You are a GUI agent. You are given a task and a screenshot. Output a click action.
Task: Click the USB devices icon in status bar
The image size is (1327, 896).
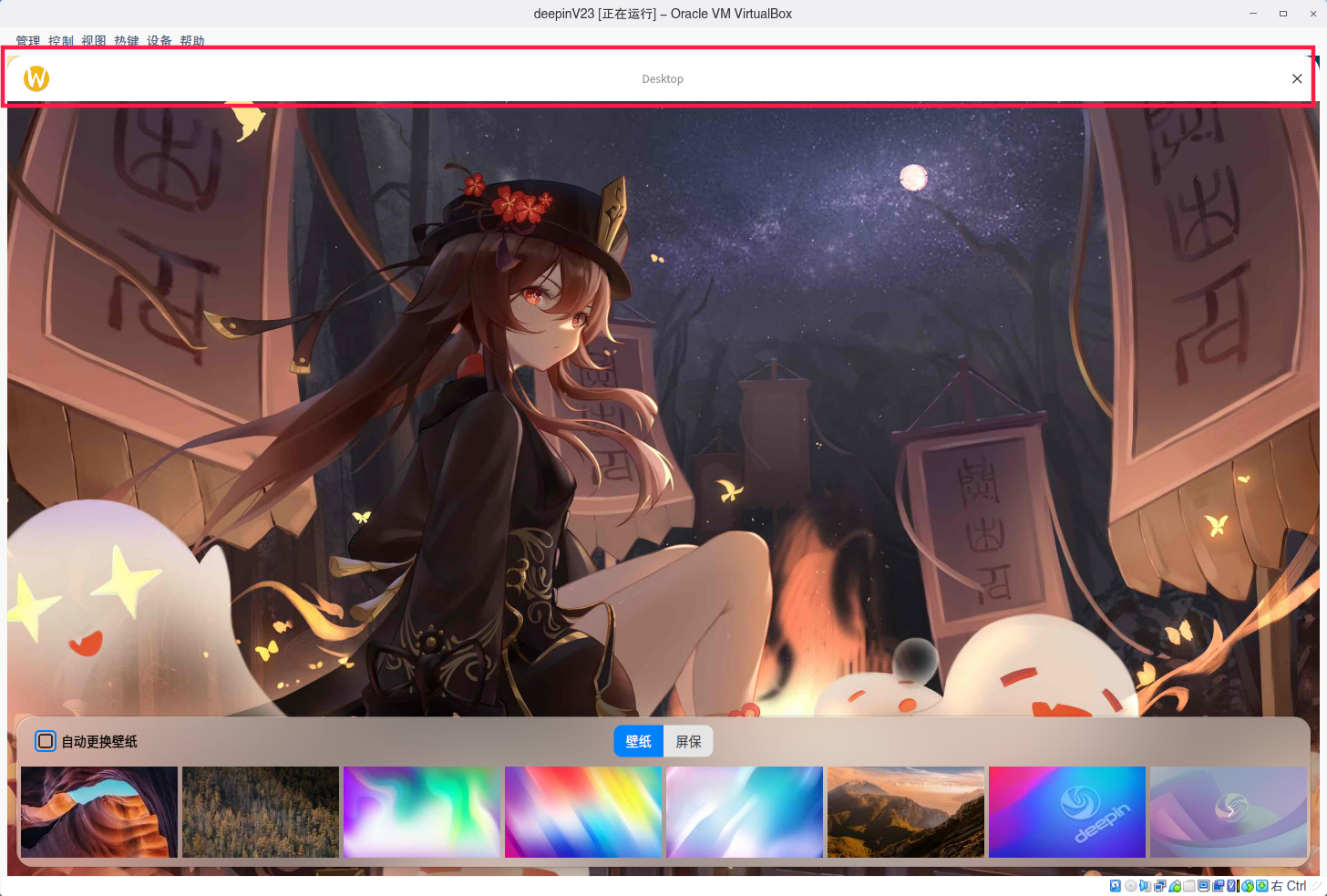click(1176, 885)
